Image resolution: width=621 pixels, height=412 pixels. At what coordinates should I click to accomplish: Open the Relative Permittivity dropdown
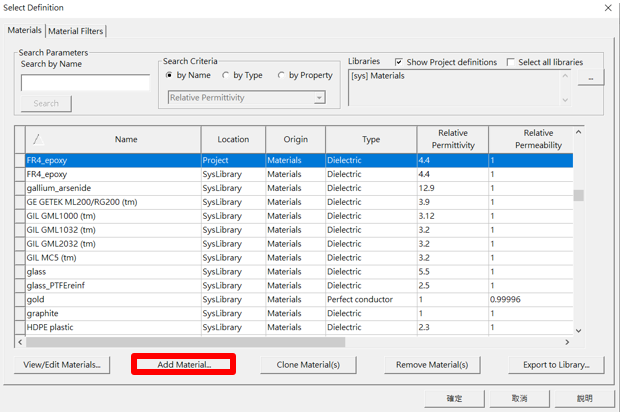247,97
